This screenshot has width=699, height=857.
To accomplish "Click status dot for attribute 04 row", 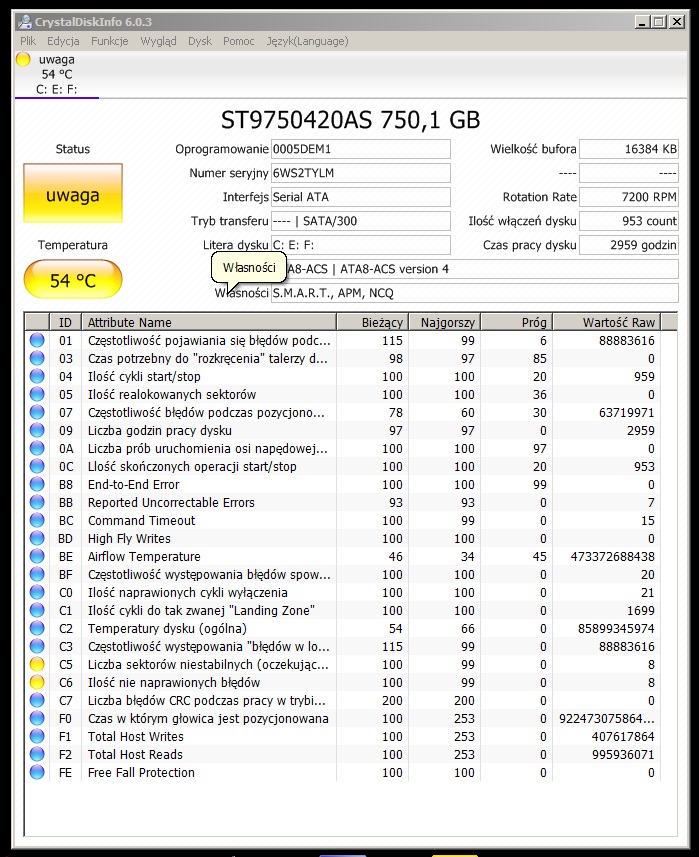I will [37, 377].
